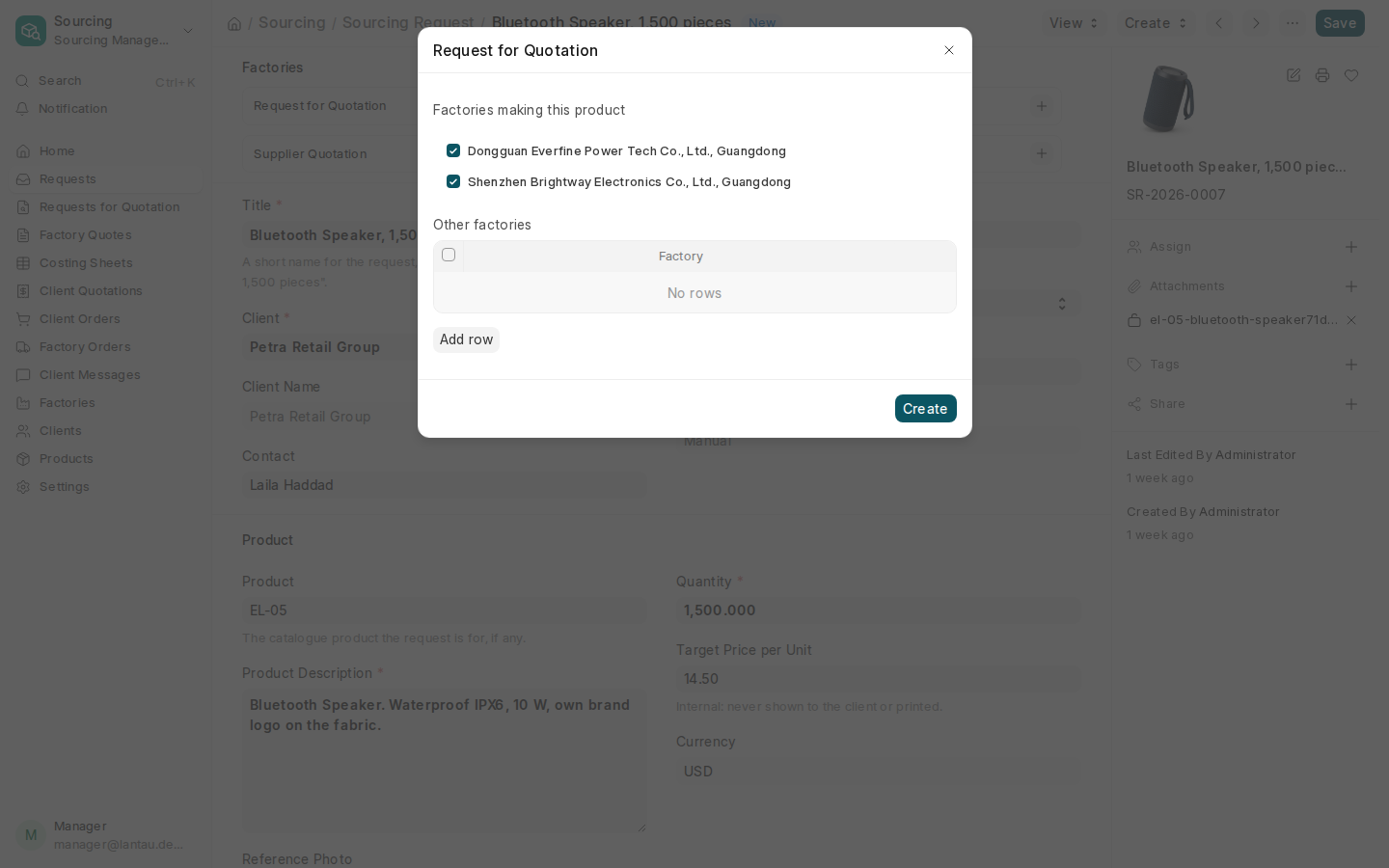Add an assignee with Assign plus
This screenshot has width=1389, height=868.
click(1351, 247)
